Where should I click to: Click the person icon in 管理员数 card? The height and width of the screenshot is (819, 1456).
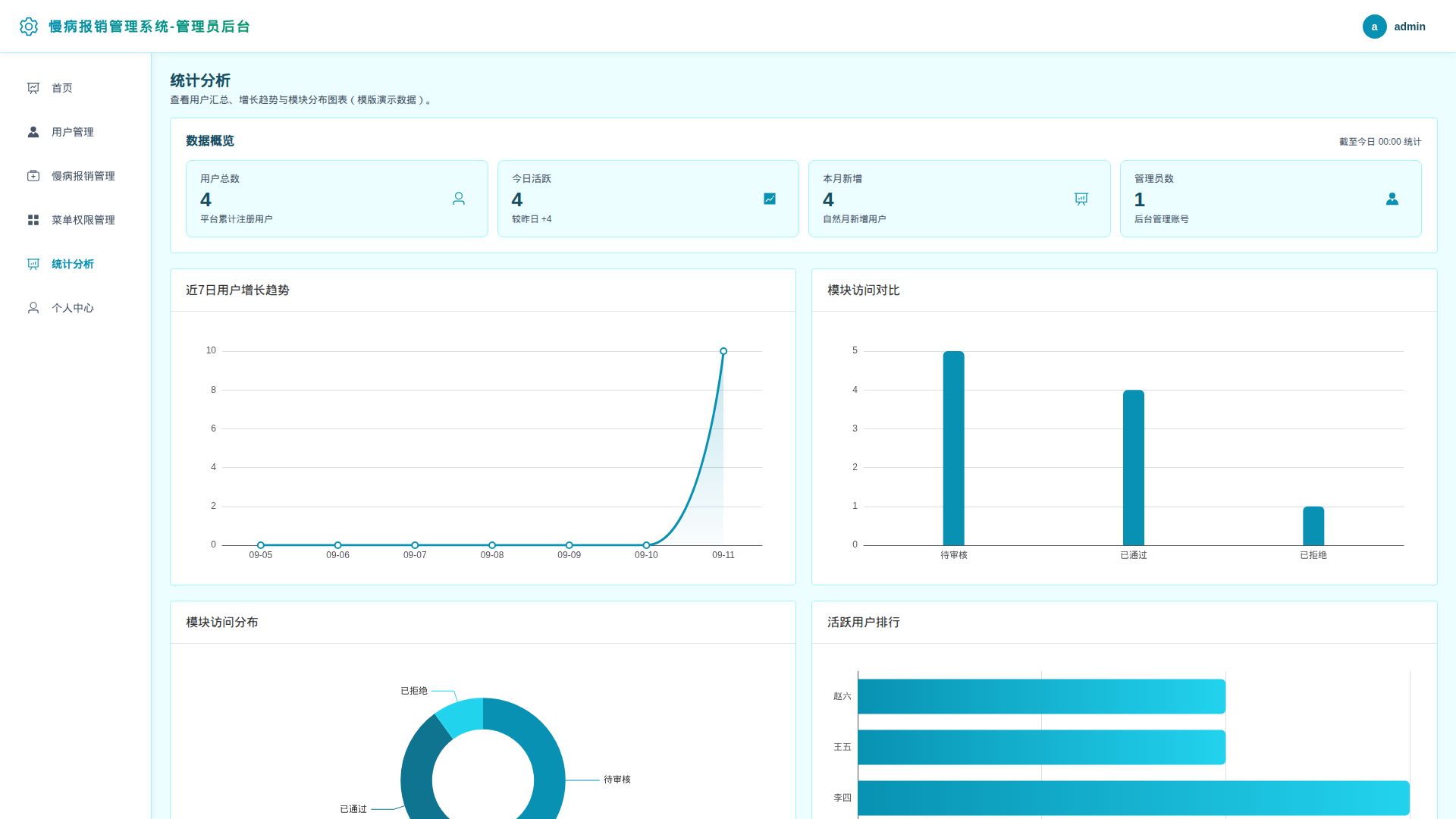(x=1392, y=199)
